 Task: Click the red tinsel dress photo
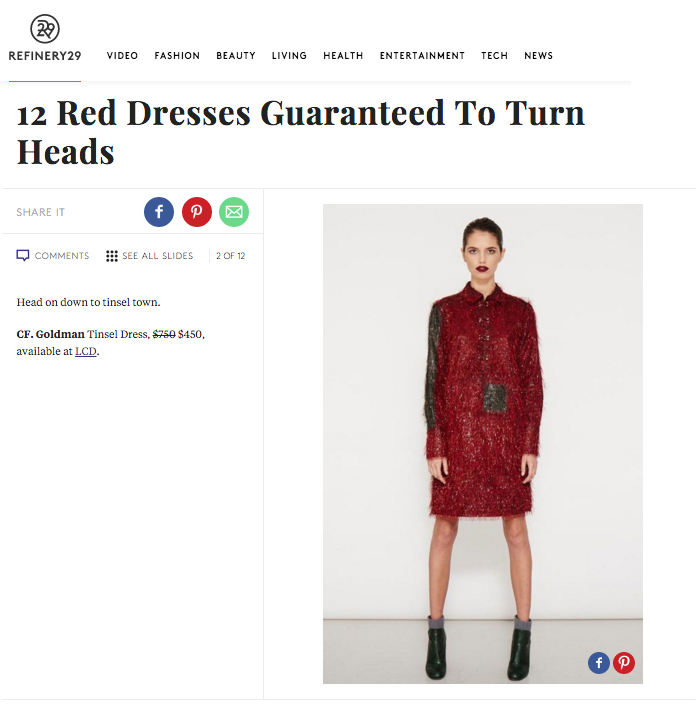482,444
